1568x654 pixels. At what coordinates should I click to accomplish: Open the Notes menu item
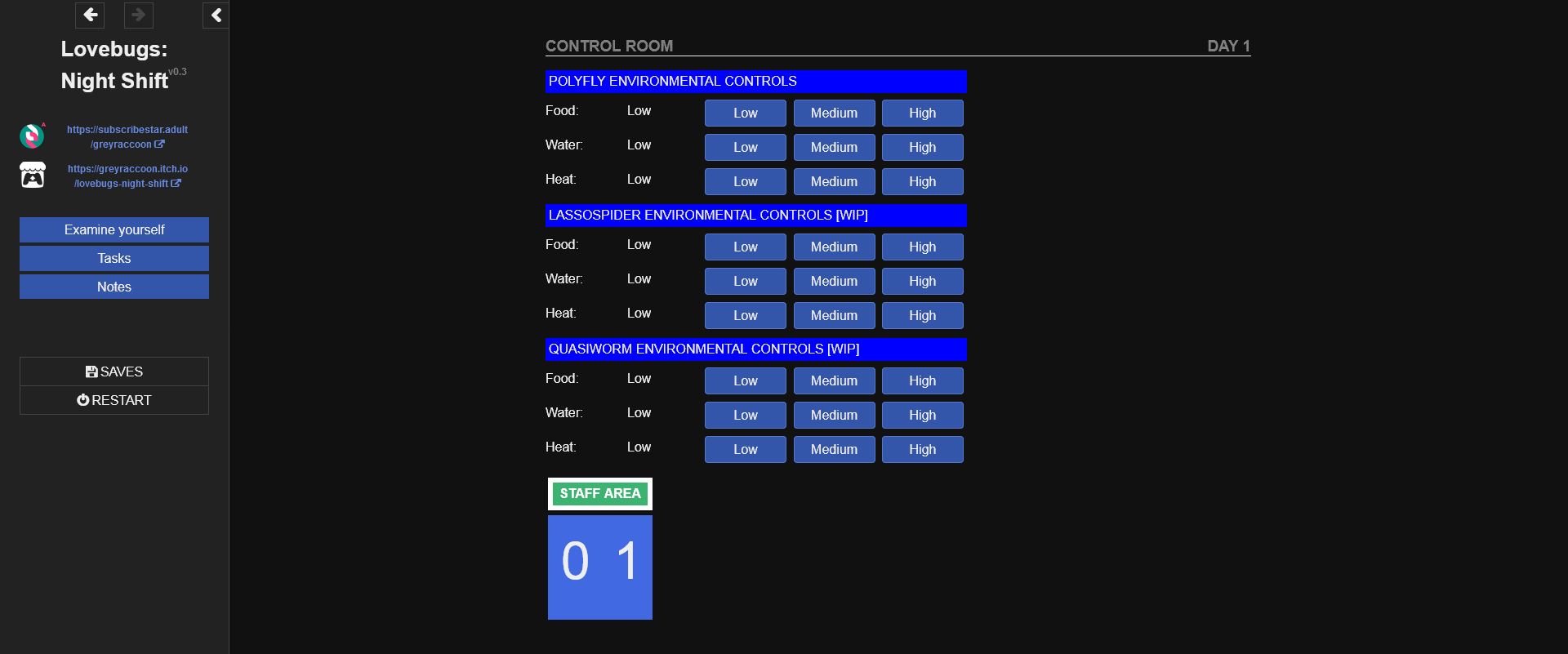pyautogui.click(x=114, y=287)
